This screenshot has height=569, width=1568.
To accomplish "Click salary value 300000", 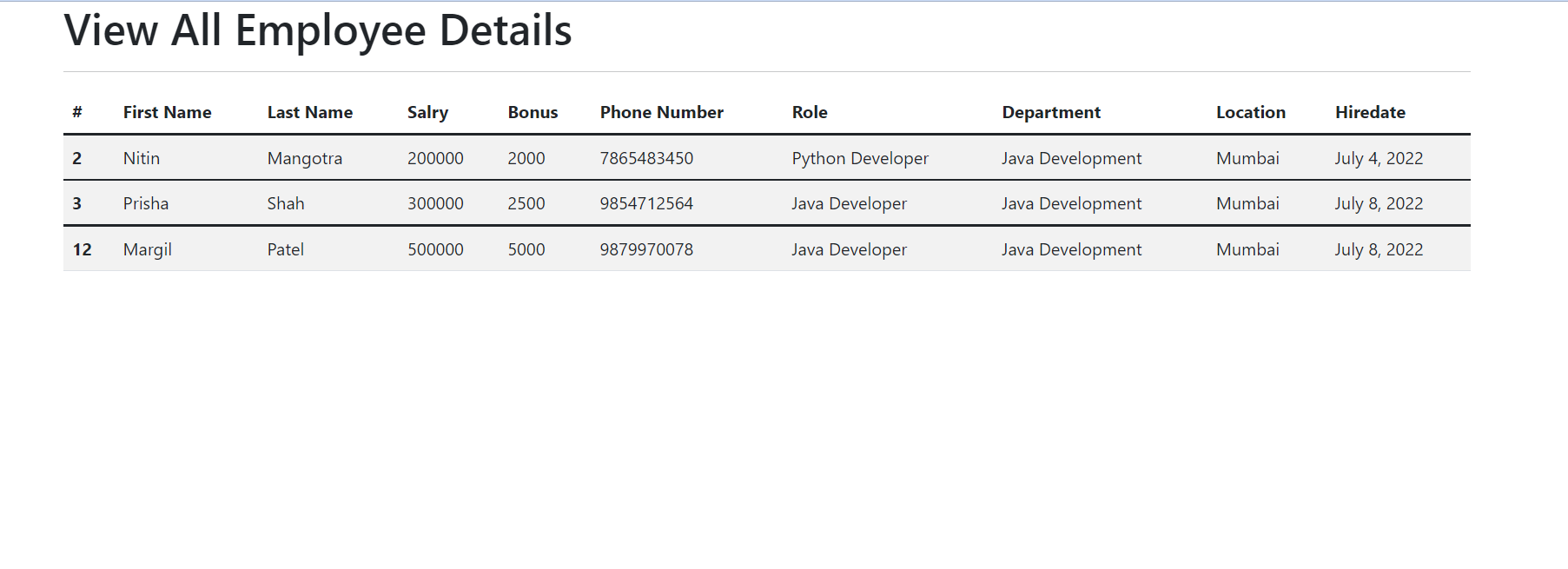I will [x=436, y=203].
